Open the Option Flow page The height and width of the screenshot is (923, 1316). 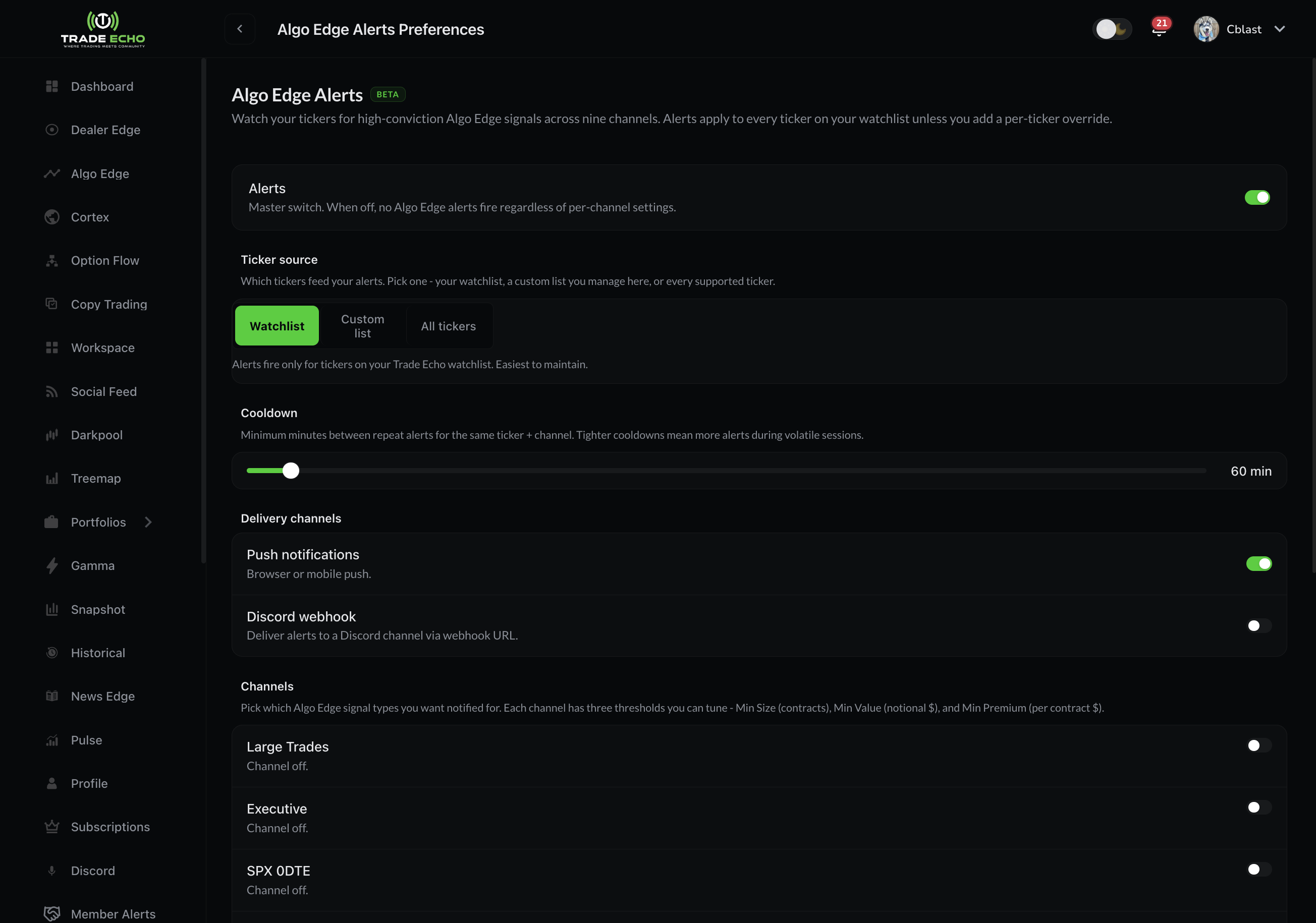click(x=105, y=261)
